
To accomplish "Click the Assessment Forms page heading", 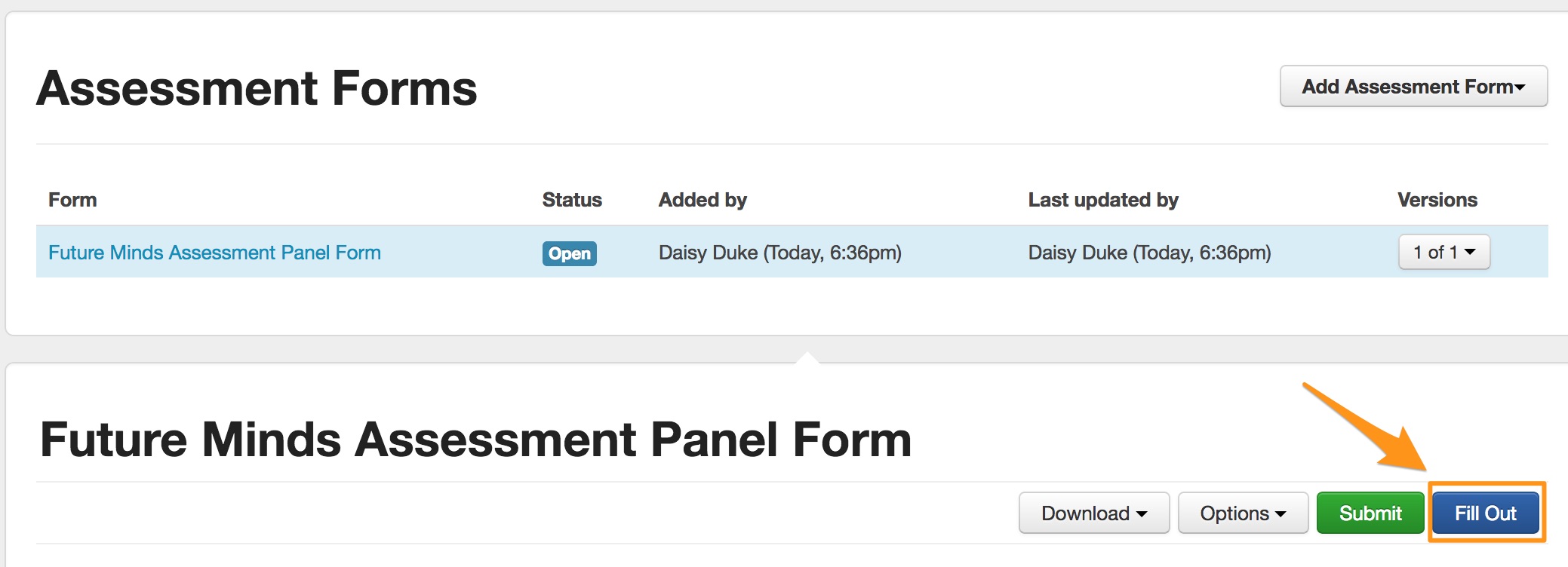I will coord(257,88).
